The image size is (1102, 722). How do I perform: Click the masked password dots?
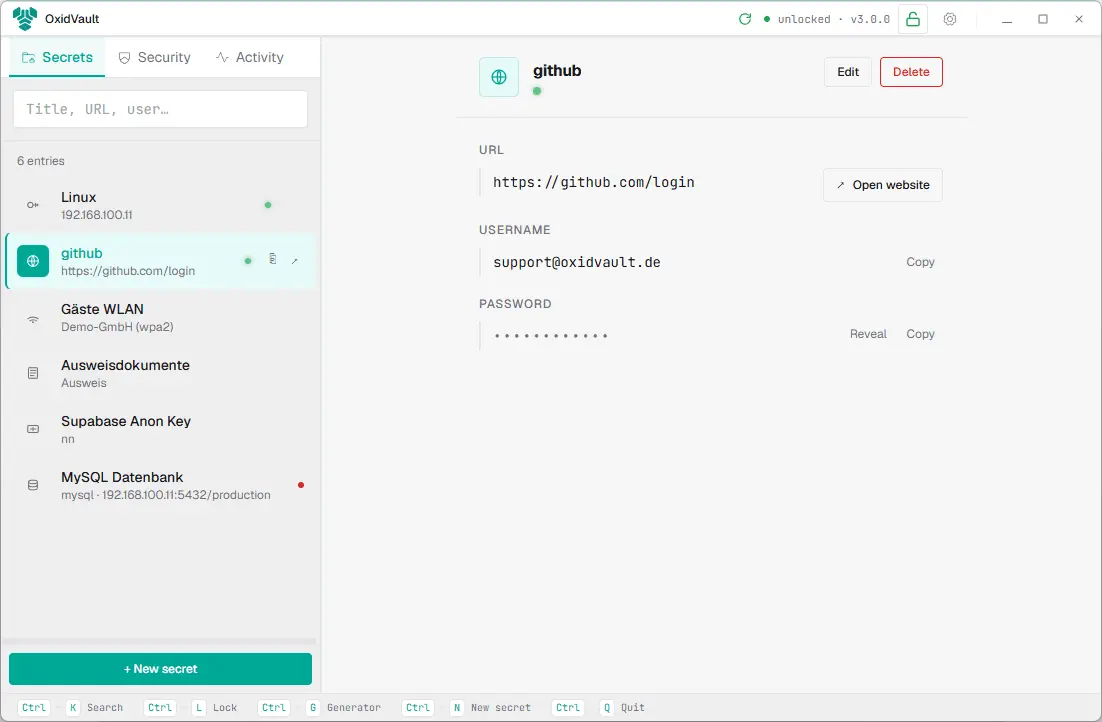coord(551,336)
